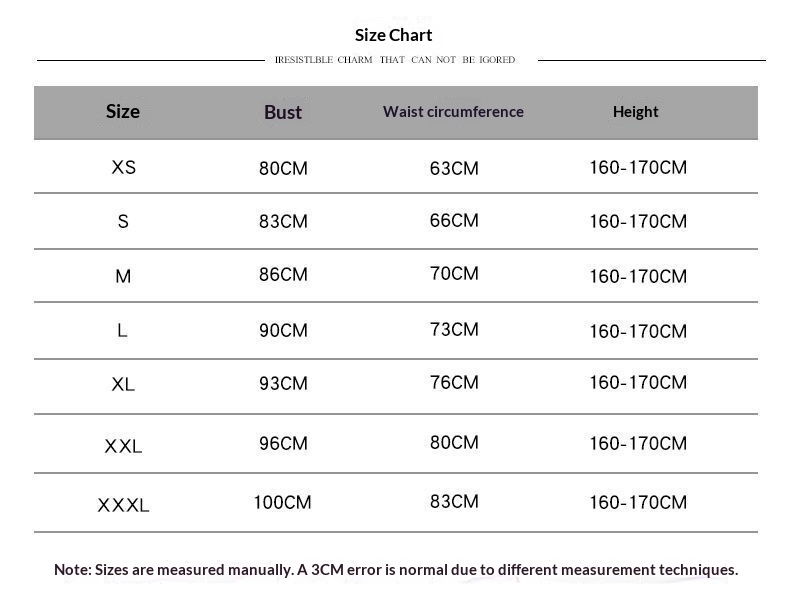790x610 pixels.
Task: Click the M size row label
Action: point(123,276)
